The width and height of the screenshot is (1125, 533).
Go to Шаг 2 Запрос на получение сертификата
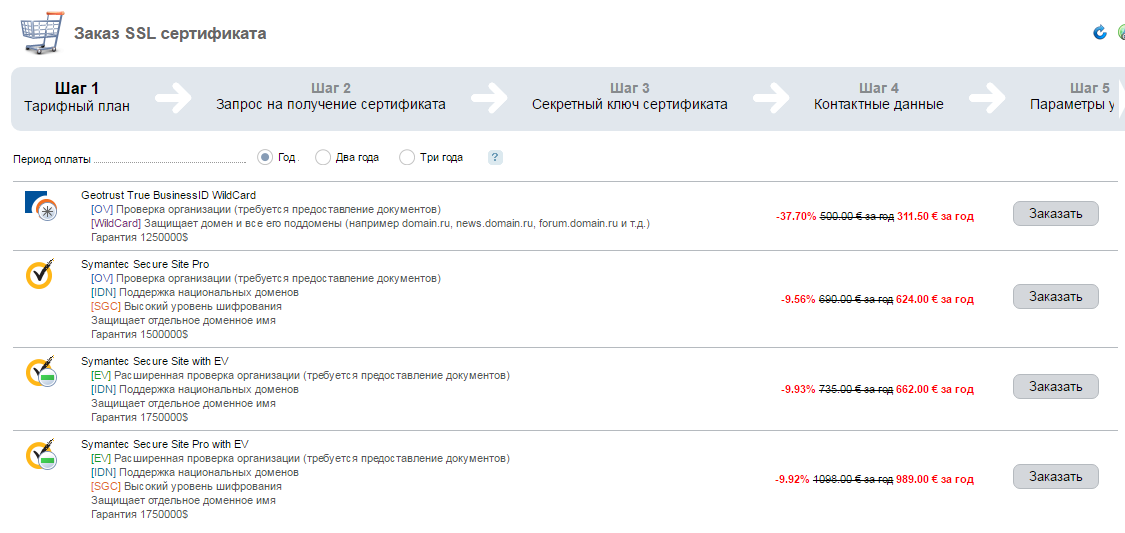(x=331, y=97)
